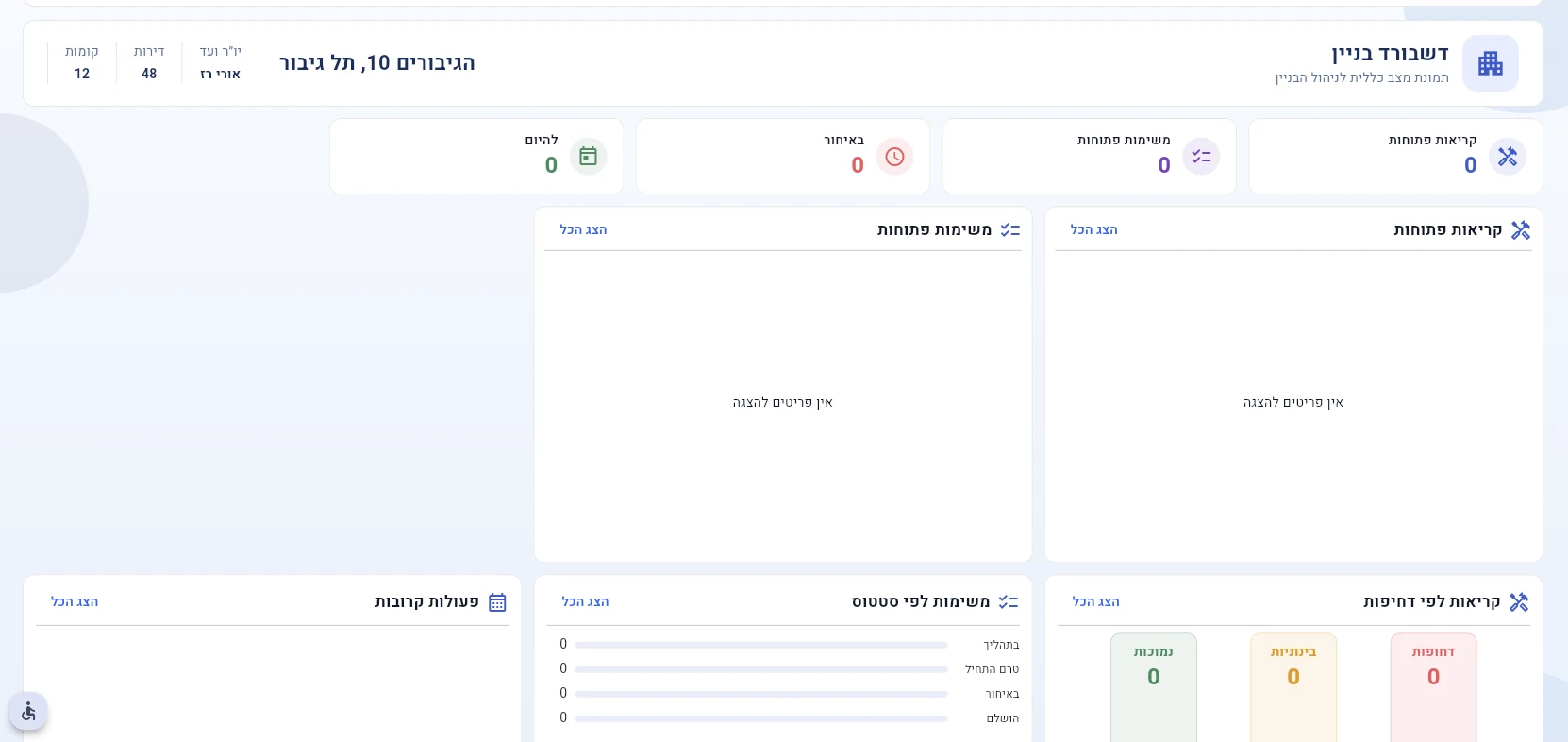Click the green להיום stat count 0

(x=551, y=166)
